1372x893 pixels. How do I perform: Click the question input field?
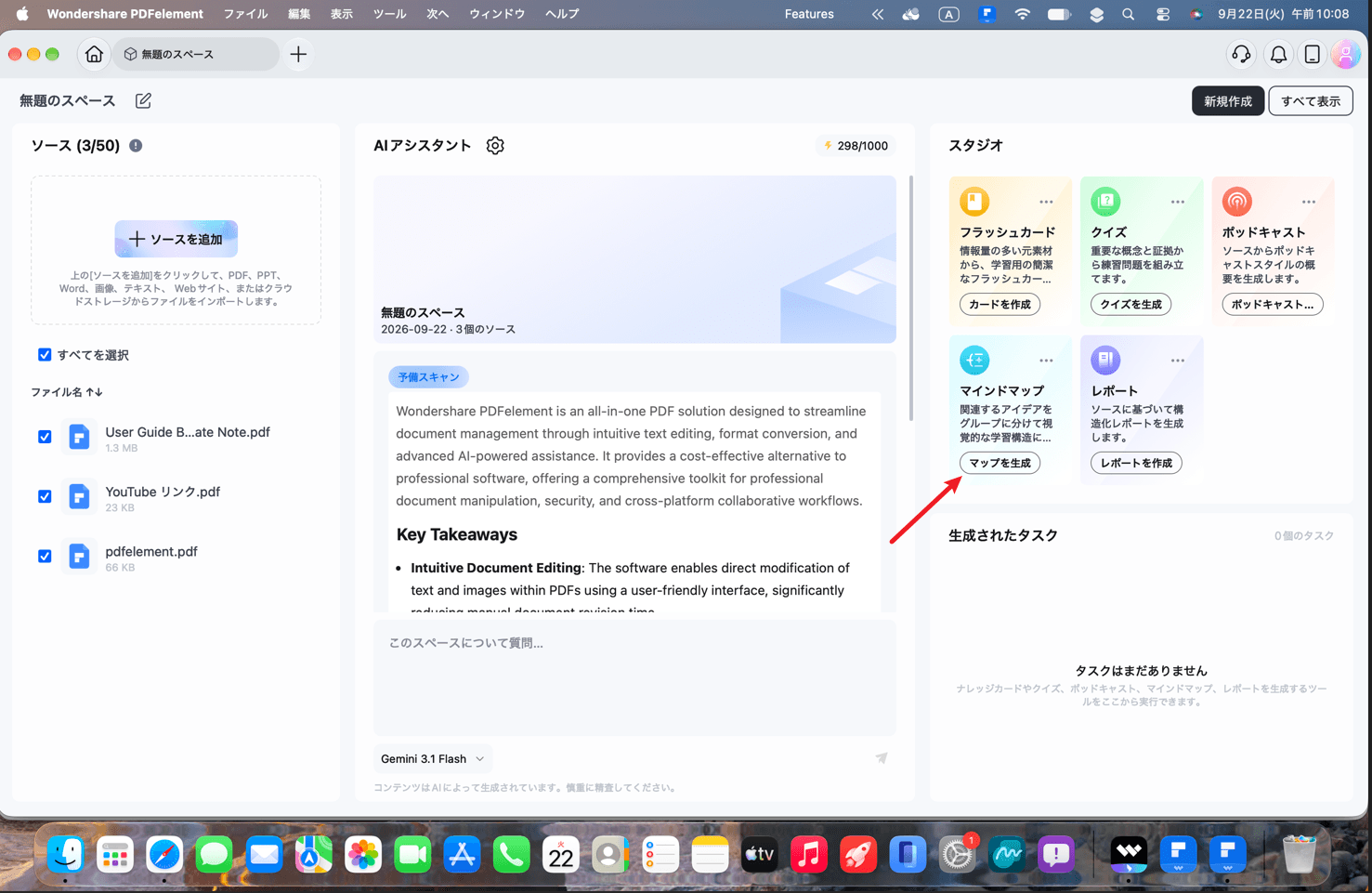coord(634,676)
